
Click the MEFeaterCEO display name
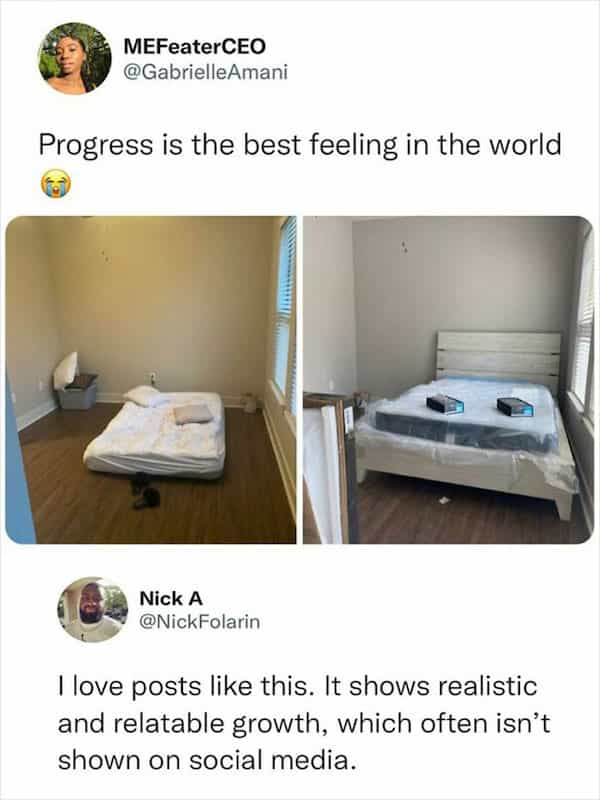[194, 46]
